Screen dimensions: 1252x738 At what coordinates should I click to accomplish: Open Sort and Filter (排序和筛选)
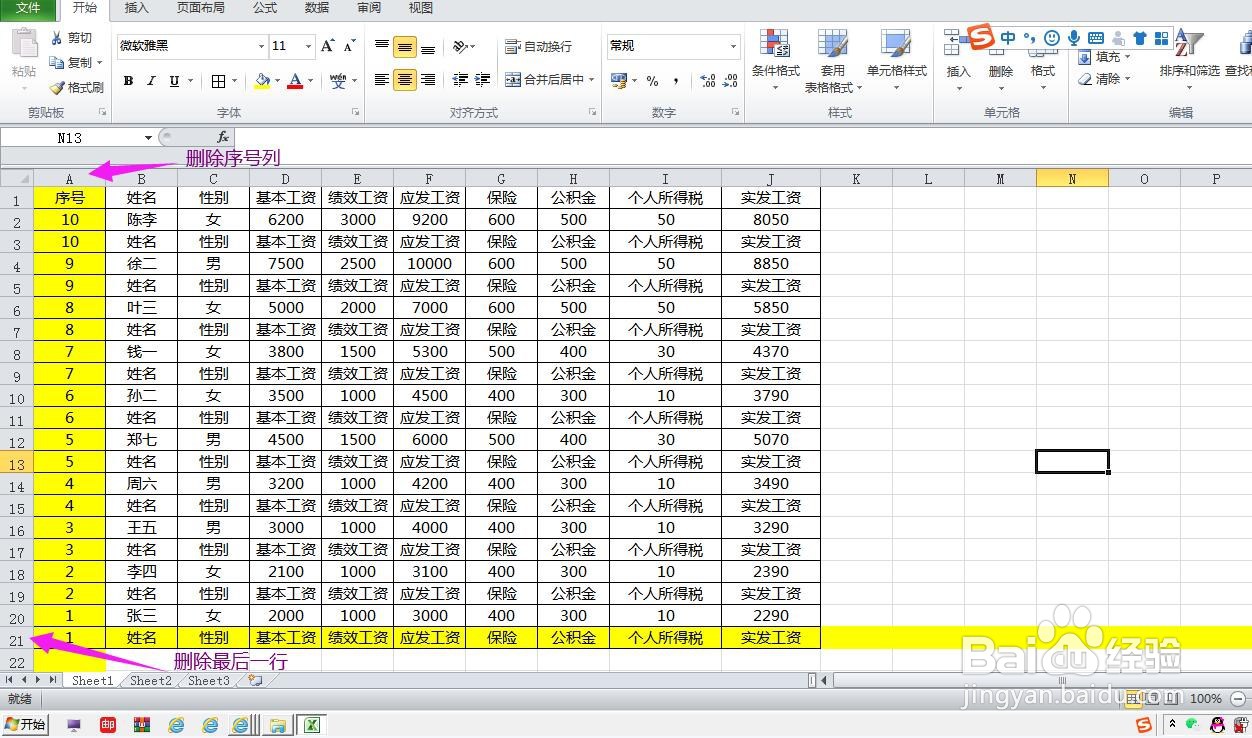1189,61
